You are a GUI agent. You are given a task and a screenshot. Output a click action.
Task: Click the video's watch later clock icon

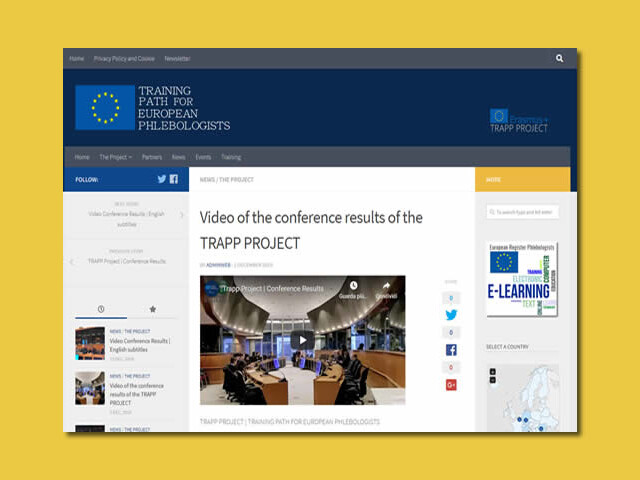coord(353,285)
